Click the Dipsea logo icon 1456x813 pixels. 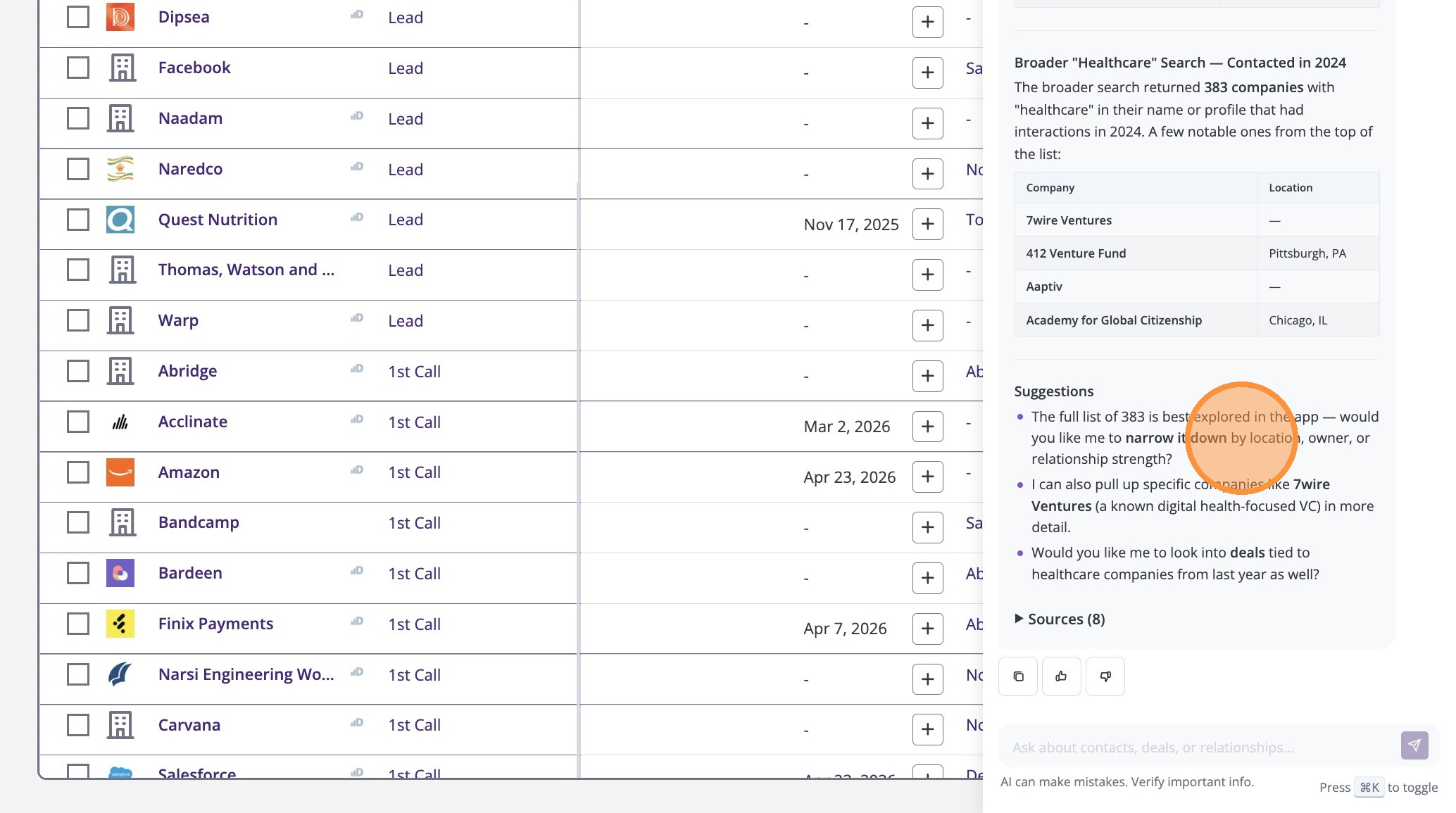(x=120, y=17)
